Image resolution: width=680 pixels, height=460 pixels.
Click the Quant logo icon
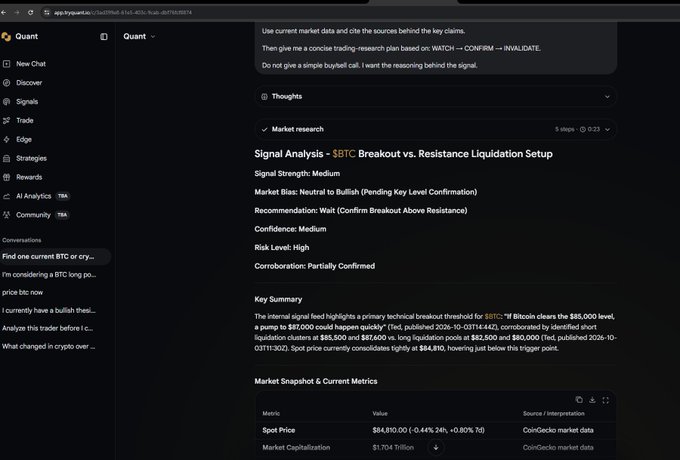pyautogui.click(x=6, y=37)
